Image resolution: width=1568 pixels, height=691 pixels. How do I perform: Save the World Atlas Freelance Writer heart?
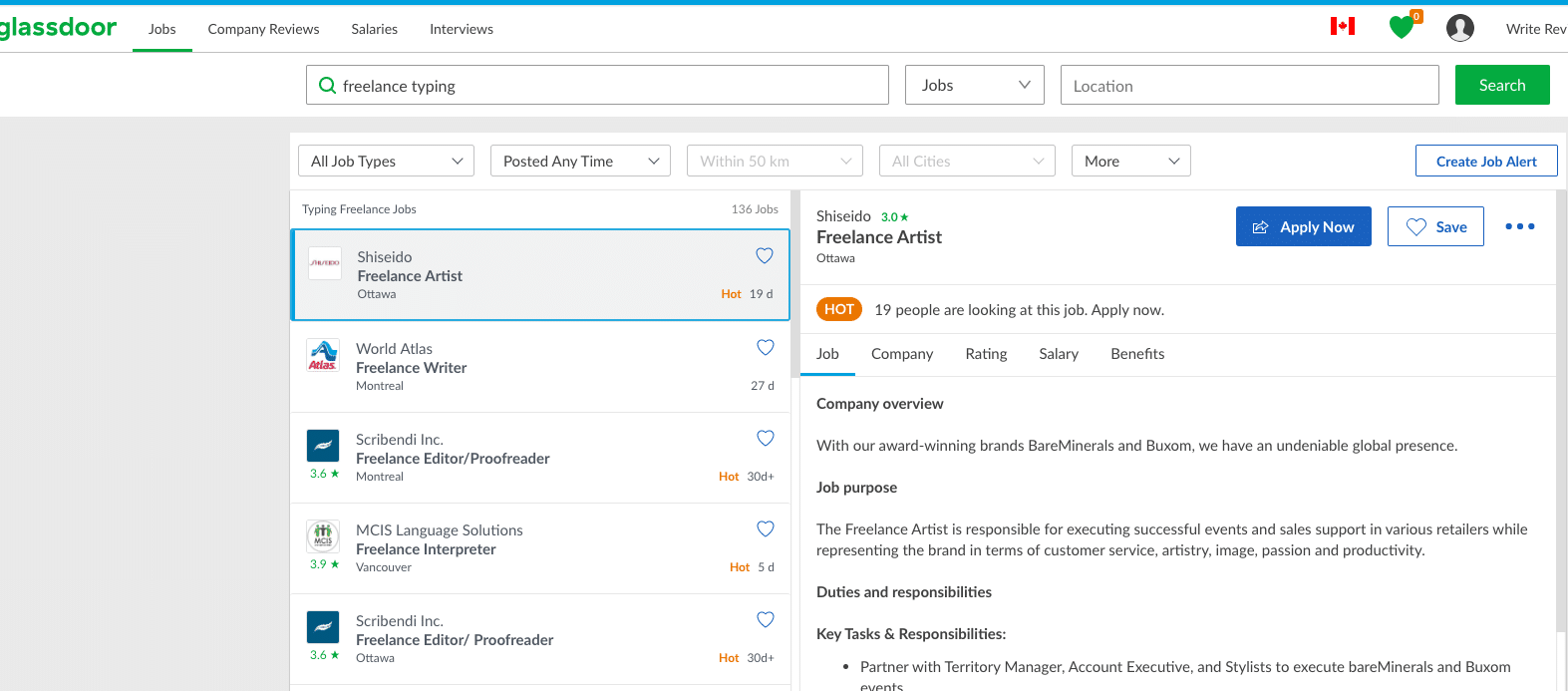[x=766, y=347]
